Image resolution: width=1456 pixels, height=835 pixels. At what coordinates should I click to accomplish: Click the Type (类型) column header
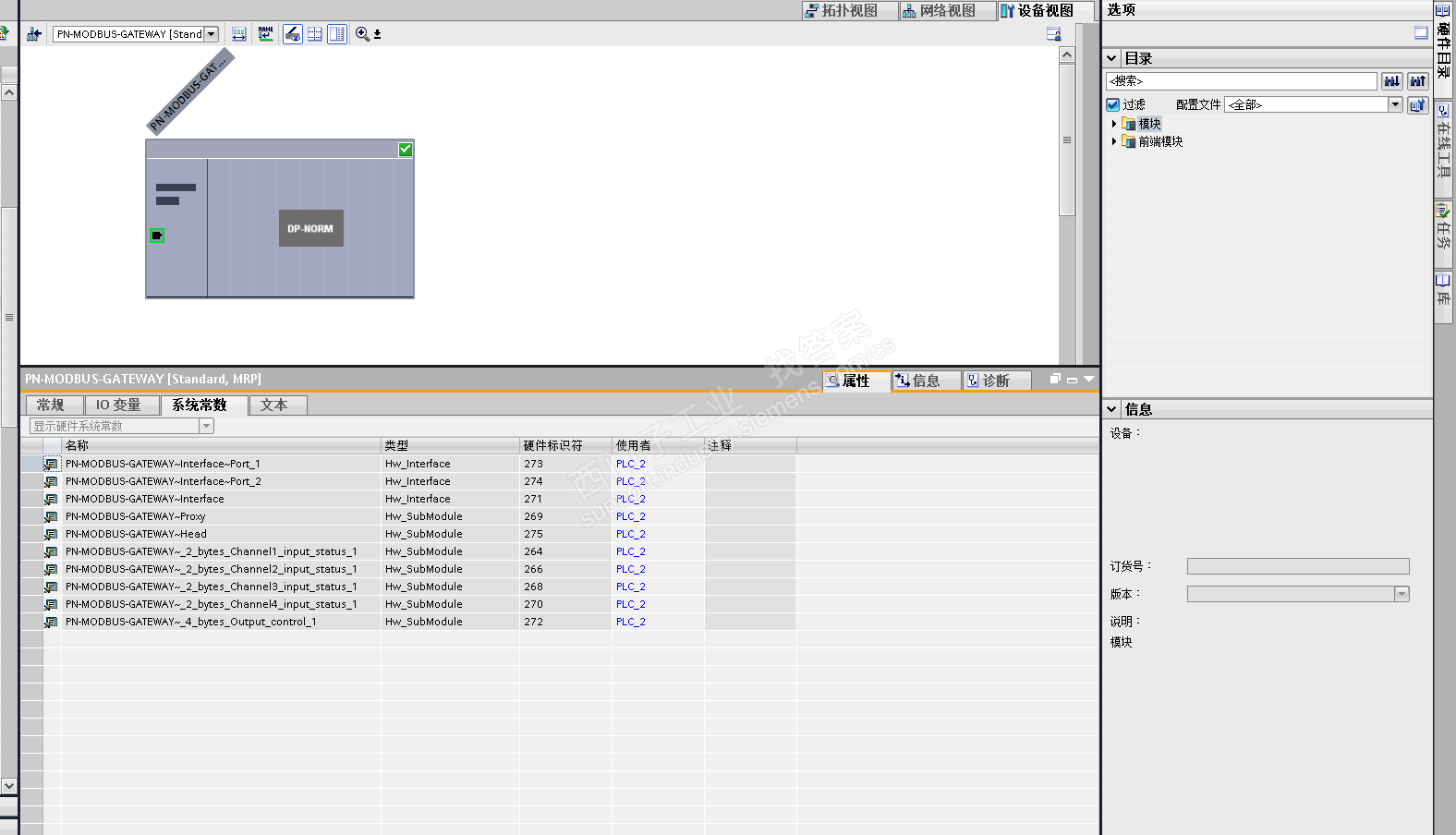coord(450,445)
